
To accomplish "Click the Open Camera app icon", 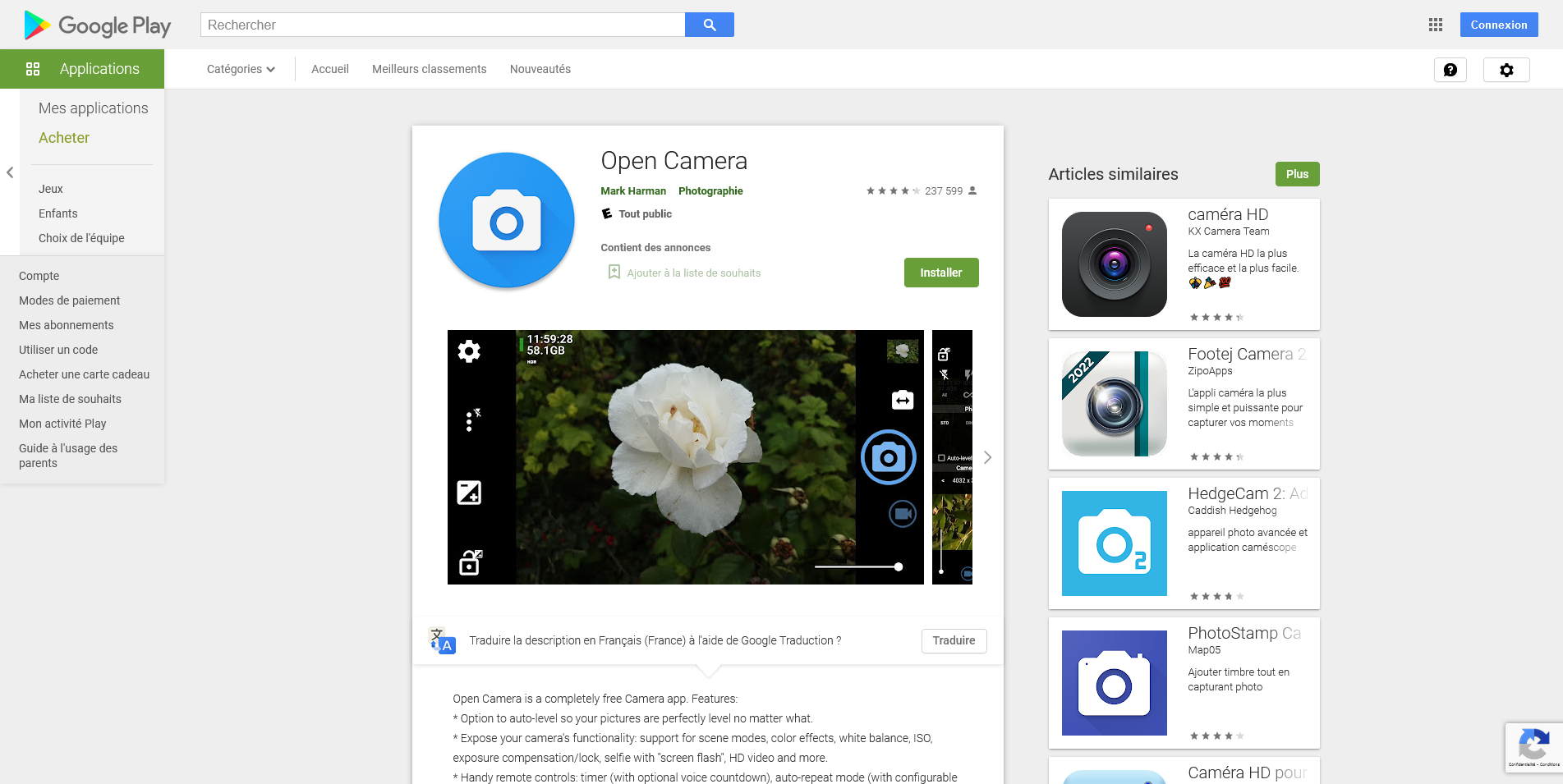I will 507,221.
